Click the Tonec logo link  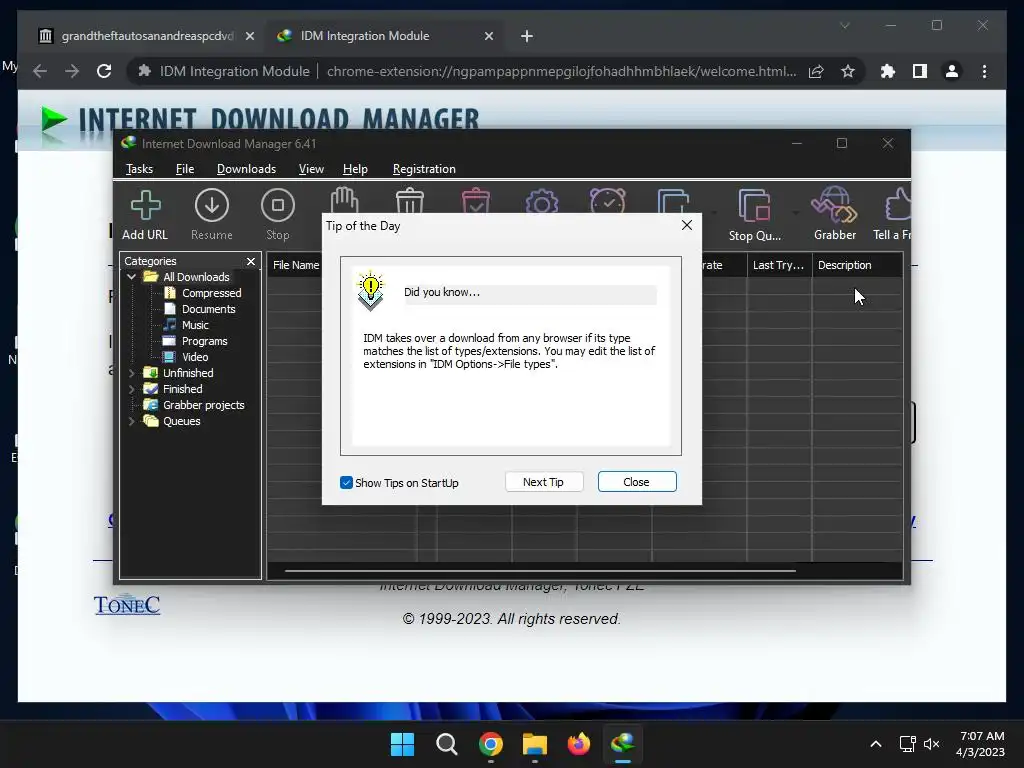coord(127,605)
